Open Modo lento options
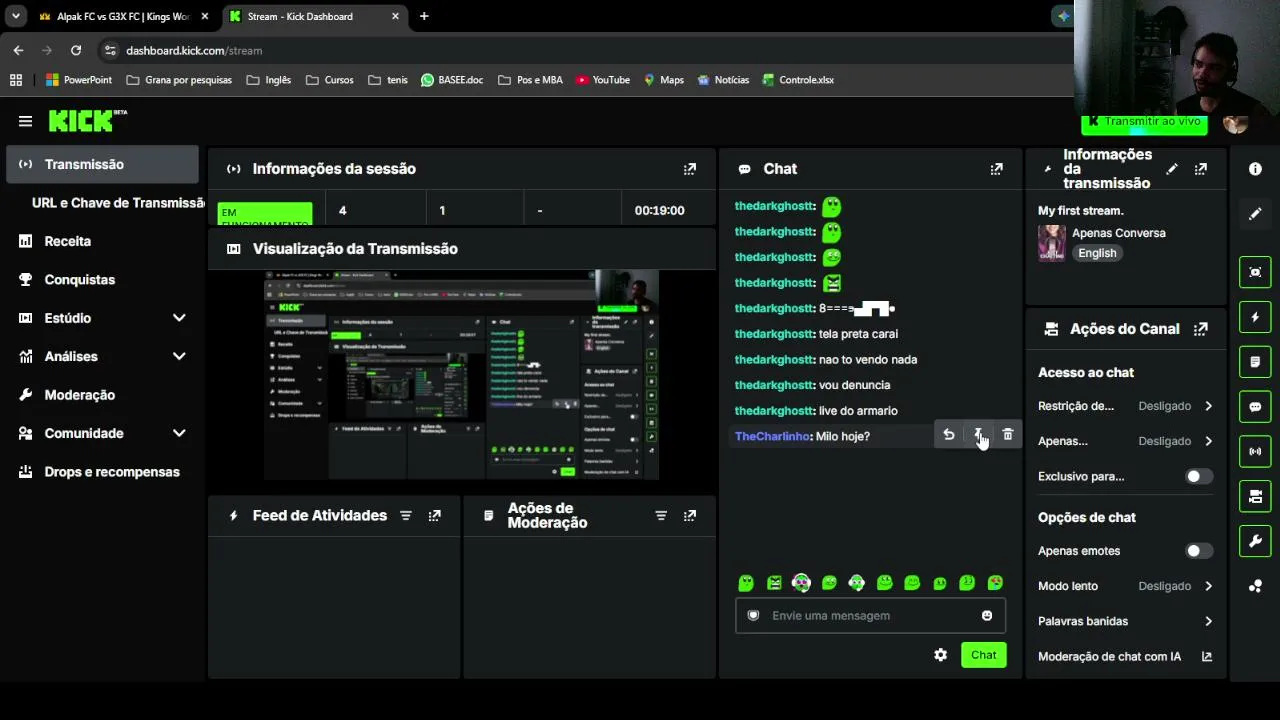The height and width of the screenshot is (720, 1280). pyautogui.click(x=1126, y=586)
